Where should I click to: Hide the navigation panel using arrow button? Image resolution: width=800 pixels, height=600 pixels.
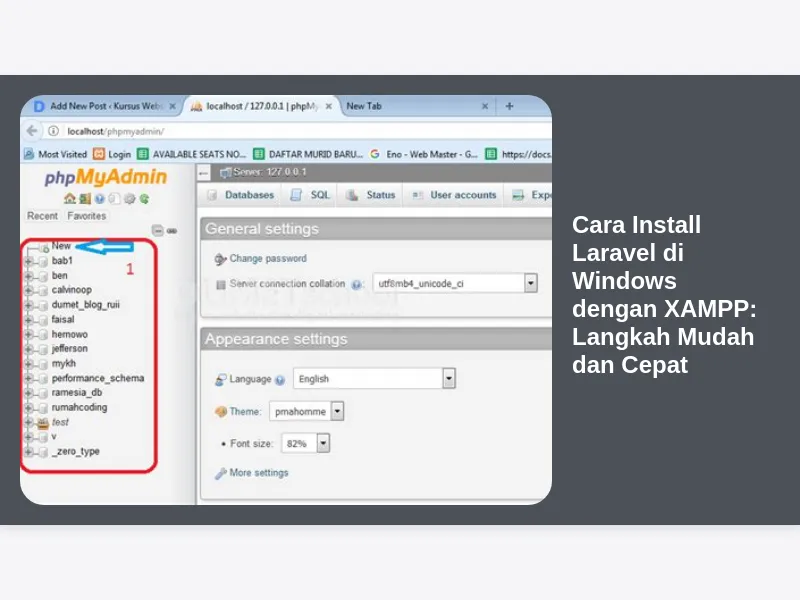click(204, 173)
